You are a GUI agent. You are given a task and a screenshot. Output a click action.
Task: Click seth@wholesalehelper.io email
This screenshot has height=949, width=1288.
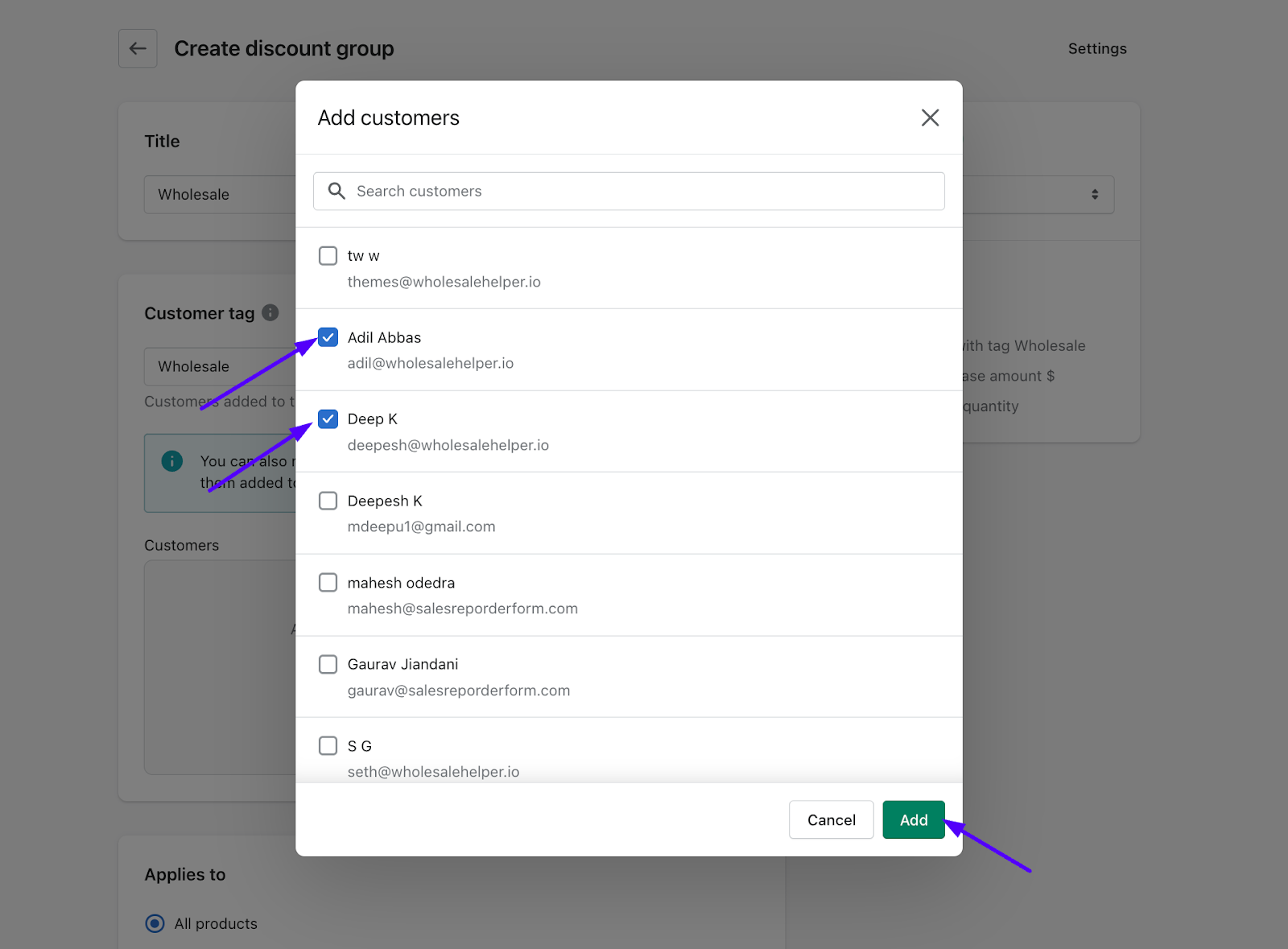click(x=434, y=772)
